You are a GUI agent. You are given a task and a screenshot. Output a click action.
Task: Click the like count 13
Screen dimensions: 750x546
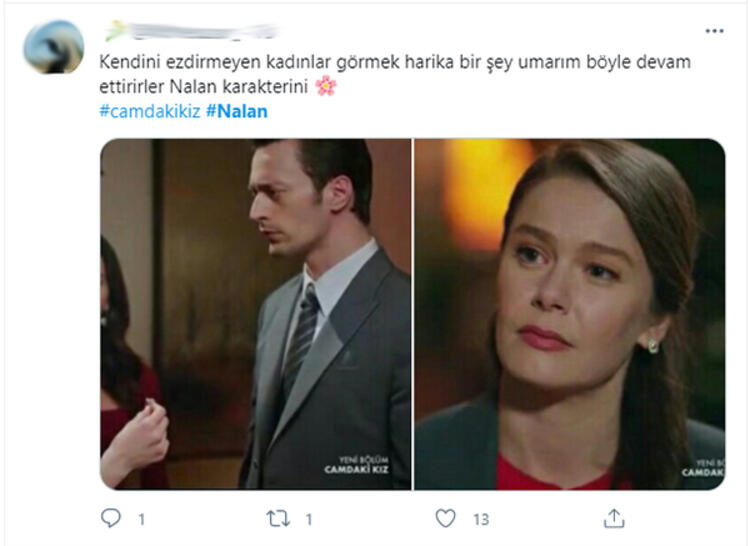481,519
